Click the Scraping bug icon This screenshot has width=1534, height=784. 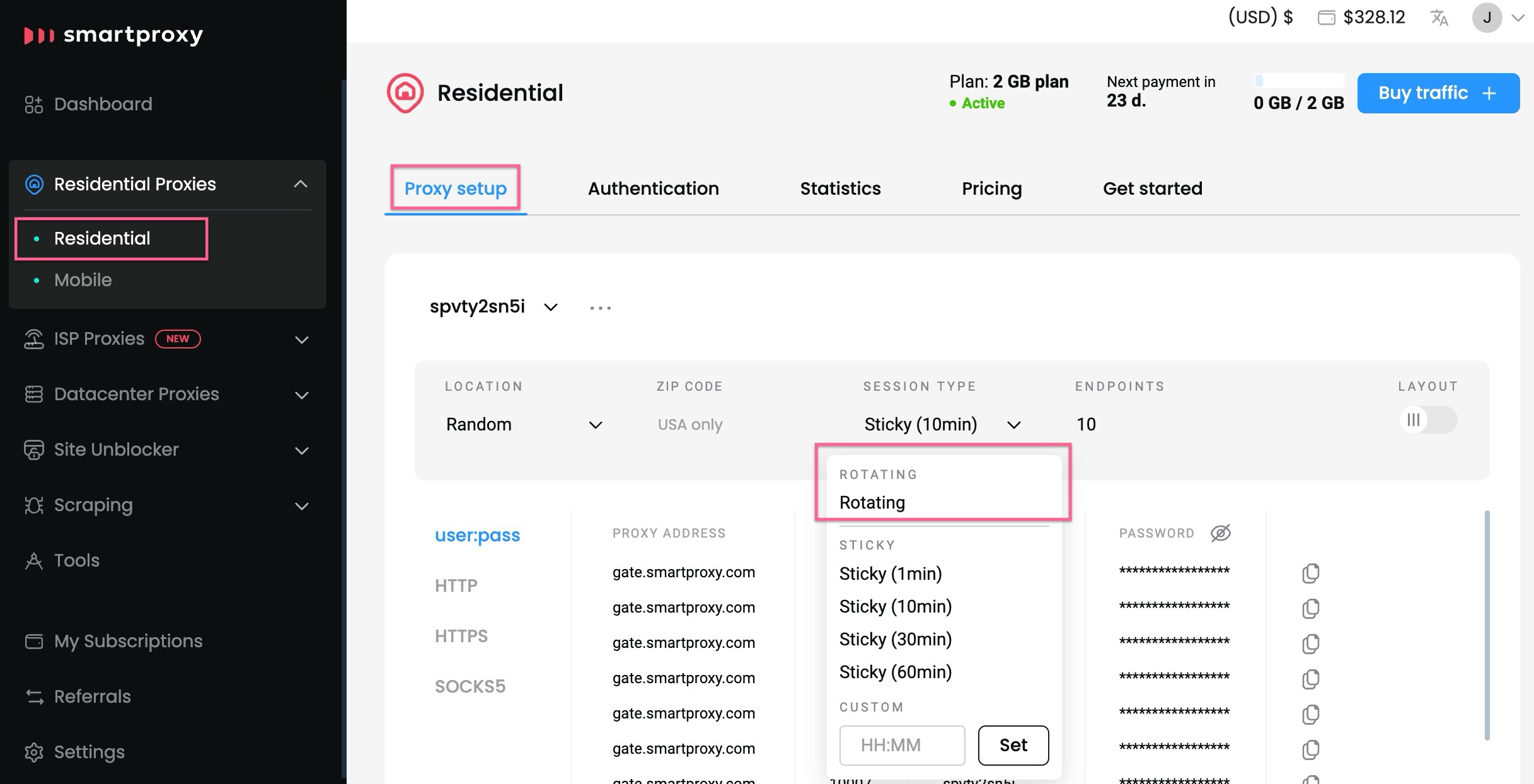tap(34, 505)
